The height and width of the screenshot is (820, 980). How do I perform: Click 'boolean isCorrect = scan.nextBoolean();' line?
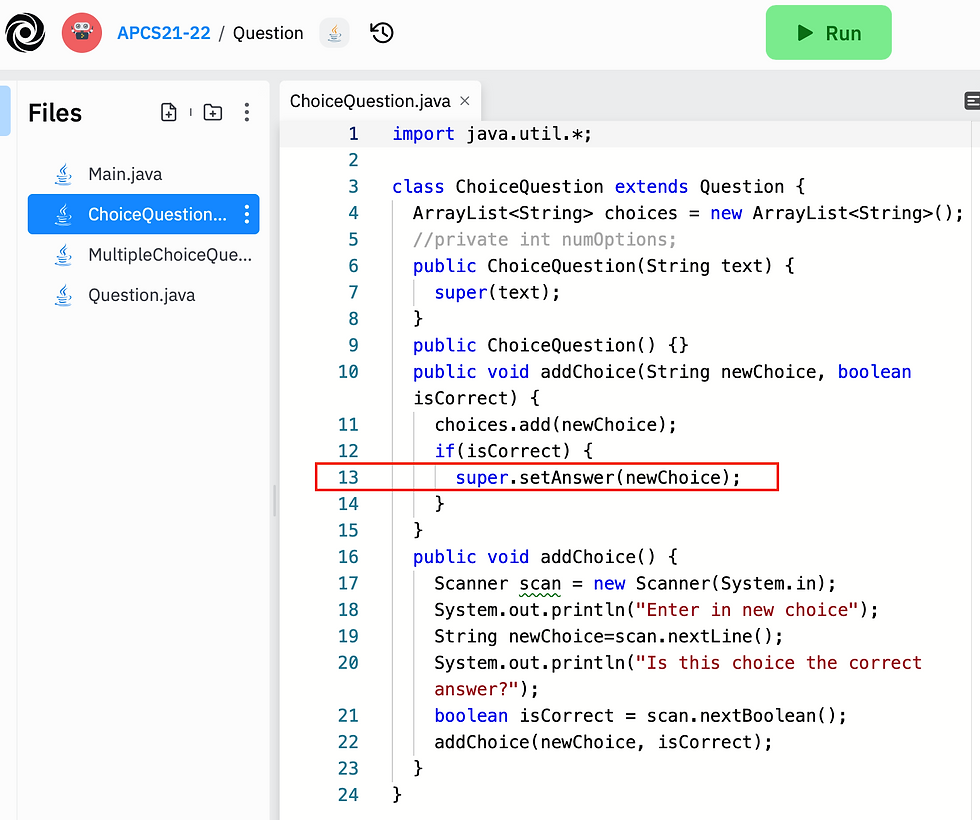(x=641, y=716)
